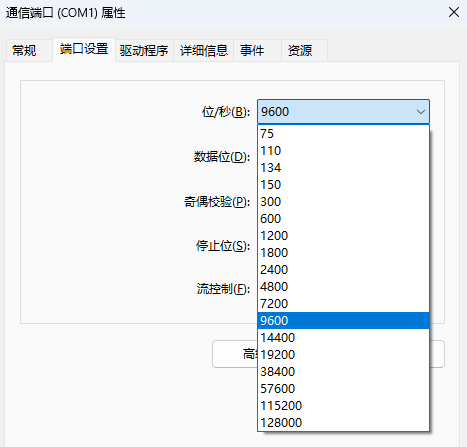Choose 4800 in the dropdown list
The height and width of the screenshot is (447, 467).
pyautogui.click(x=343, y=287)
